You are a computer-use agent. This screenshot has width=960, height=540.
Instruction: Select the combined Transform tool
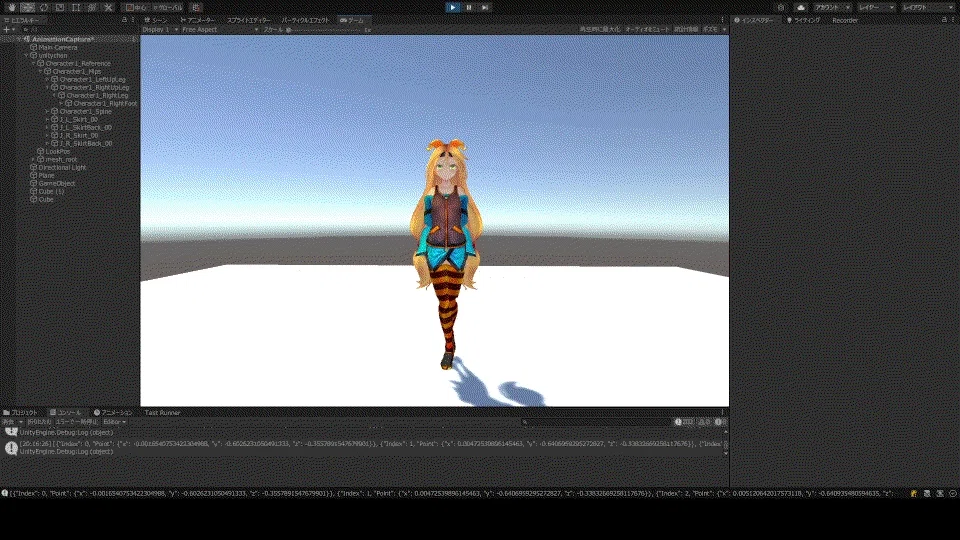pos(92,7)
